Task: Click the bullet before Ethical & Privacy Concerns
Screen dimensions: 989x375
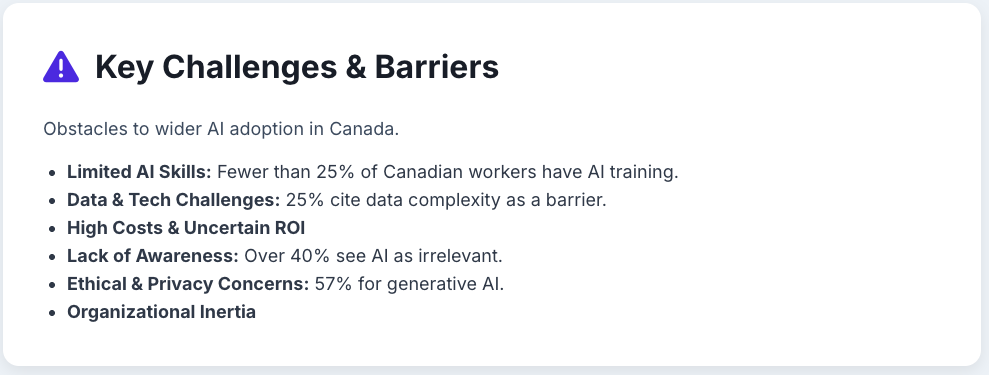Action: (52, 284)
